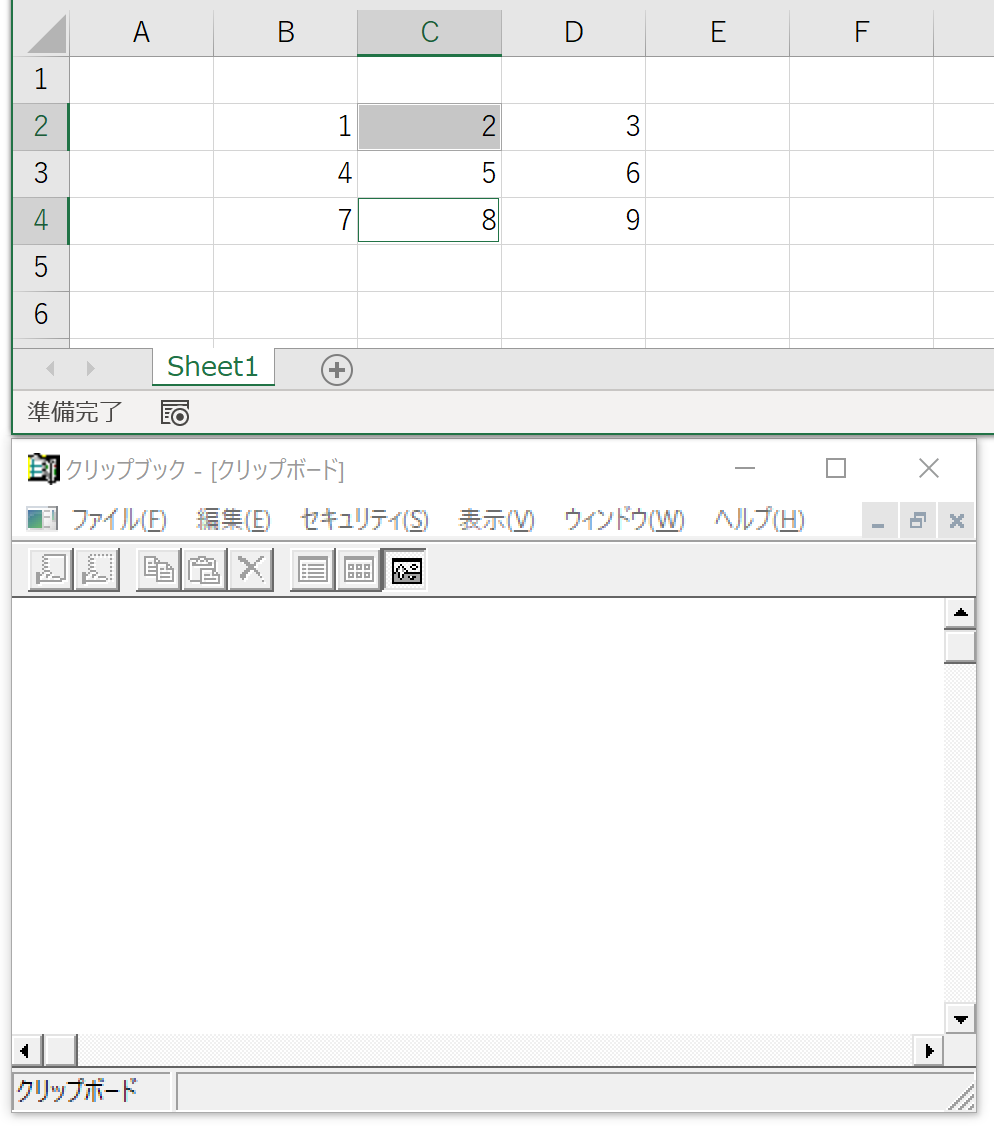Select column A header in Excel
The width and height of the screenshot is (994, 1132).
[x=141, y=32]
